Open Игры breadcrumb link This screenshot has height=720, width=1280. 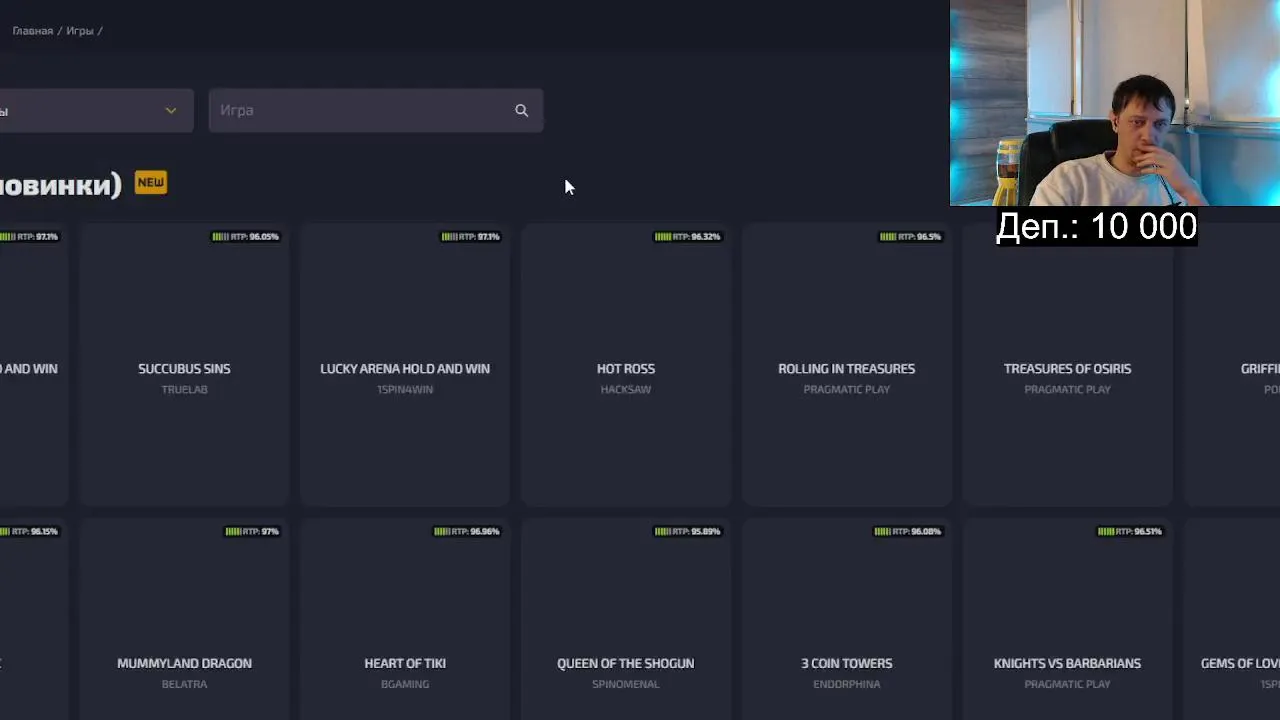(80, 31)
